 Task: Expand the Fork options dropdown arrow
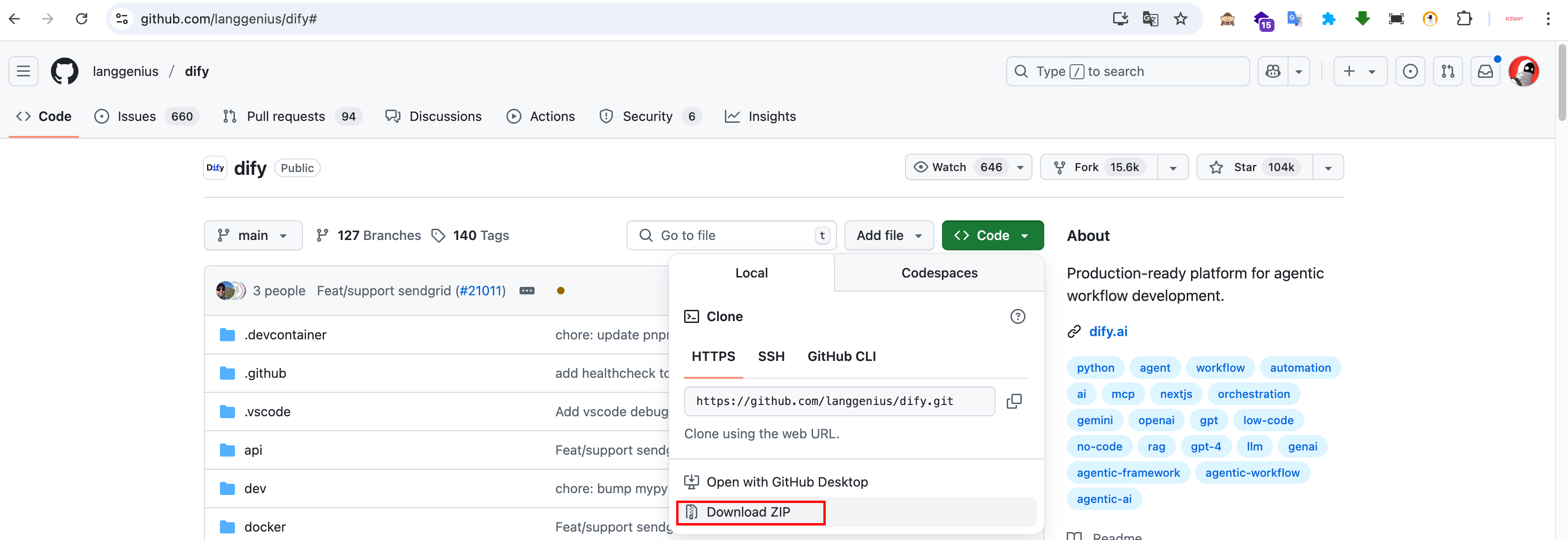click(1173, 167)
